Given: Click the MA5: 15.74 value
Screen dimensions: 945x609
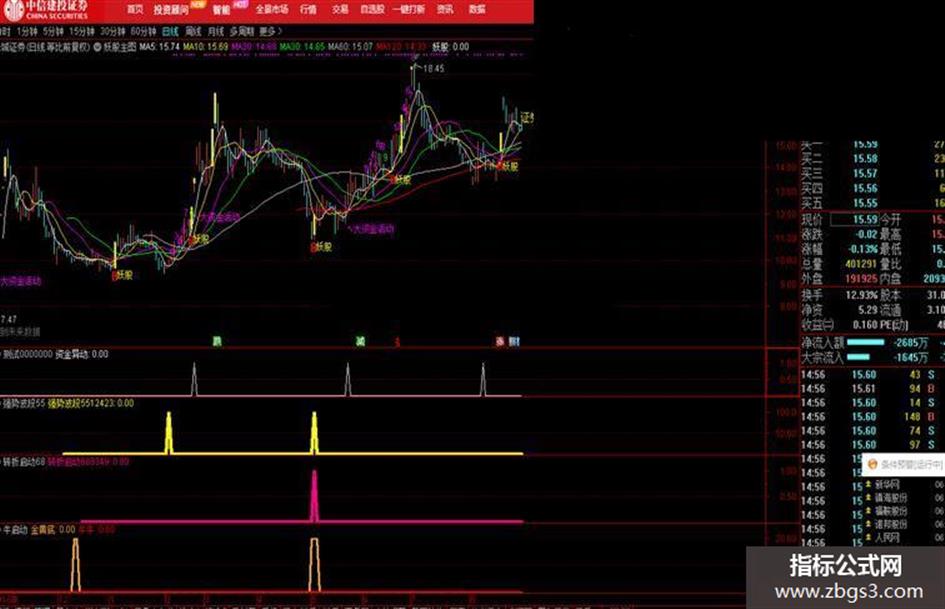Looking at the screenshot, I should point(160,46).
